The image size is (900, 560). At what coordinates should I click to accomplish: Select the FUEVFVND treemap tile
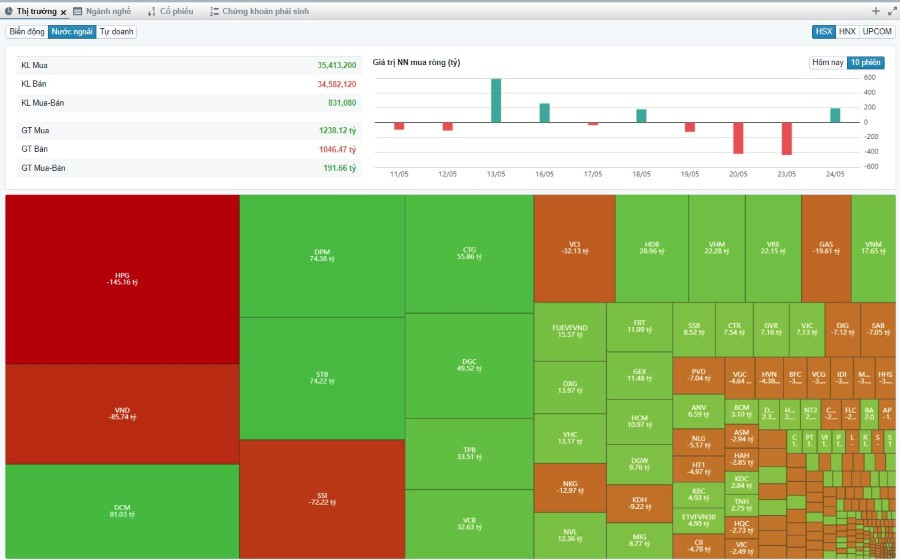pos(569,331)
